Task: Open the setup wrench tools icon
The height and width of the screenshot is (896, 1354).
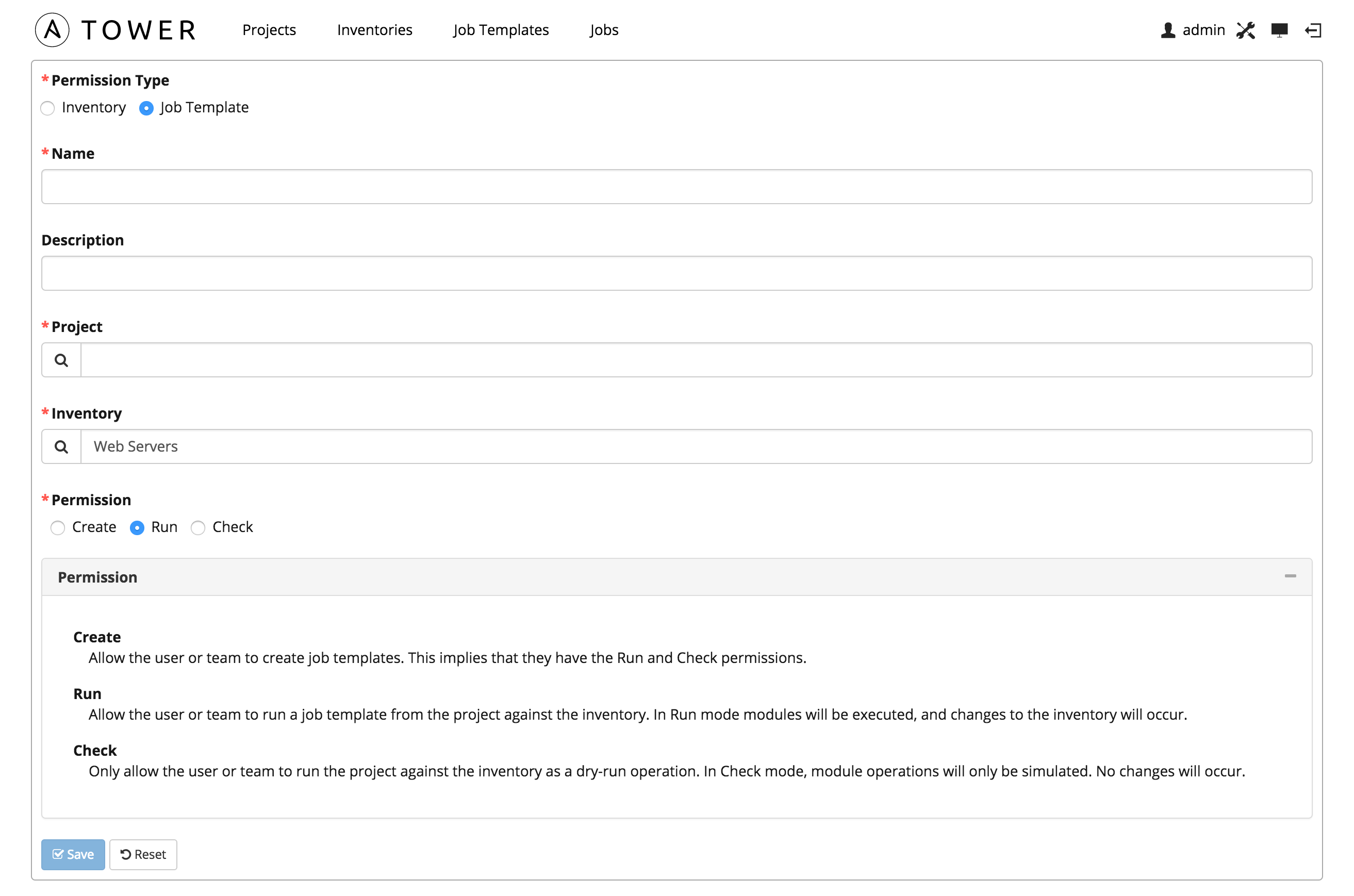Action: point(1245,30)
